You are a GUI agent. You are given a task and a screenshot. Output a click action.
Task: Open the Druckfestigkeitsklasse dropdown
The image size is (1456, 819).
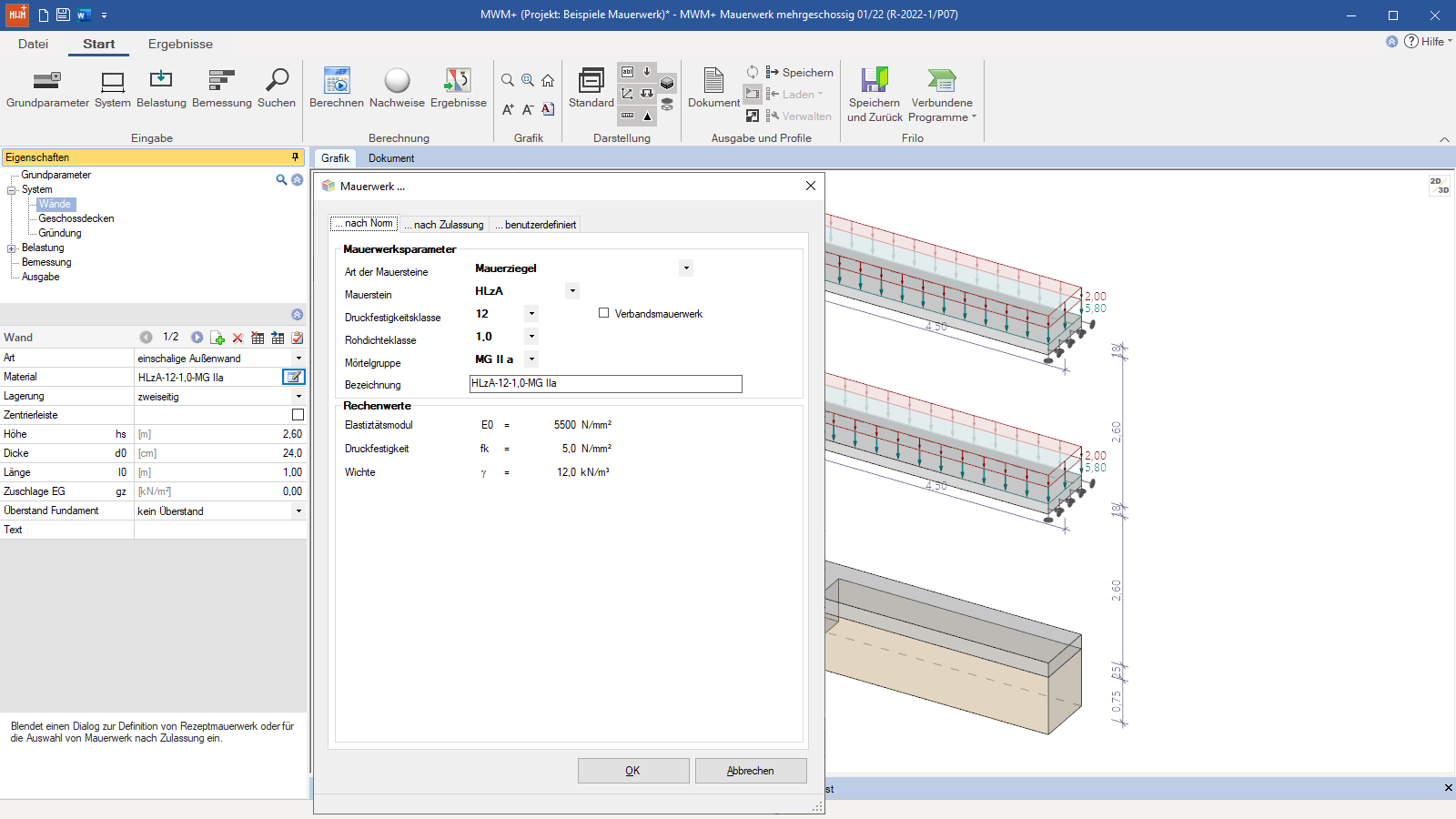[x=532, y=314]
